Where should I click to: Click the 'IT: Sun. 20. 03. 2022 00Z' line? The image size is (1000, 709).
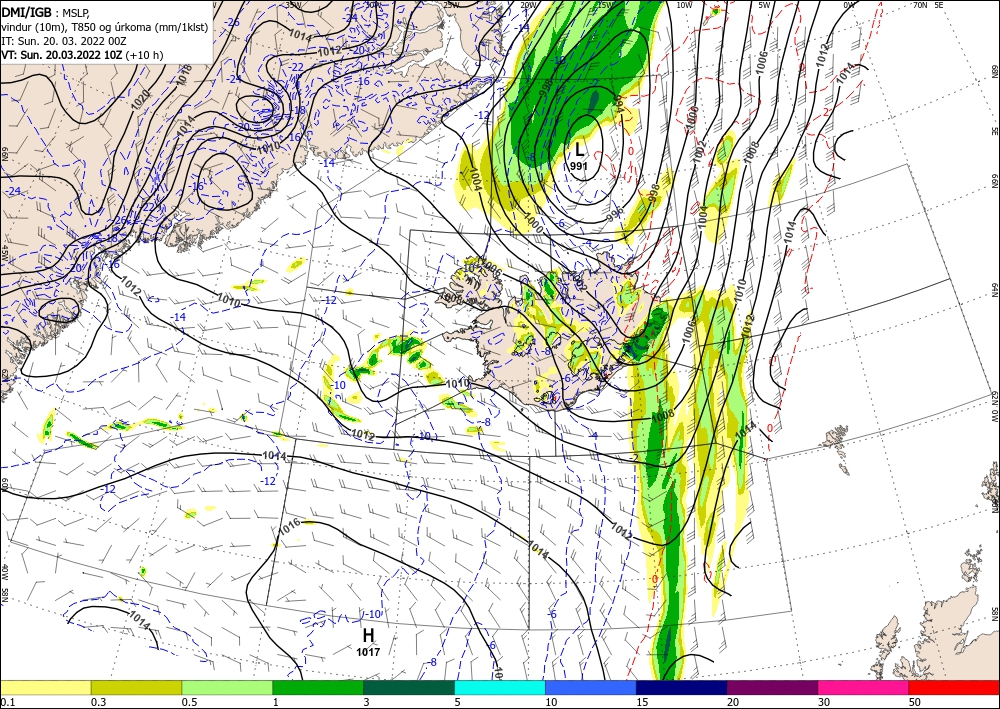point(64,41)
